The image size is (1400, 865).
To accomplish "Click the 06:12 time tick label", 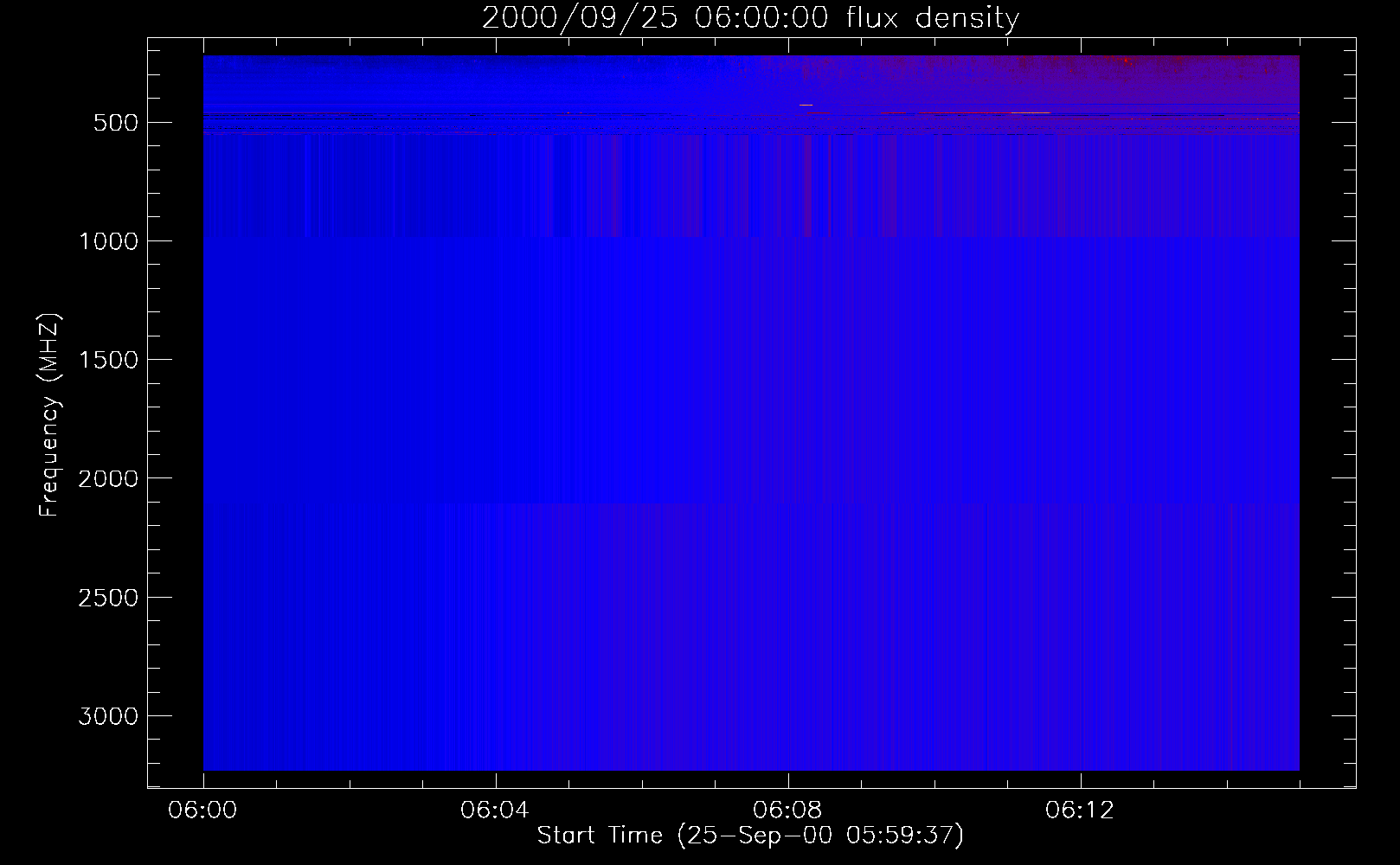I will coord(1080,811).
